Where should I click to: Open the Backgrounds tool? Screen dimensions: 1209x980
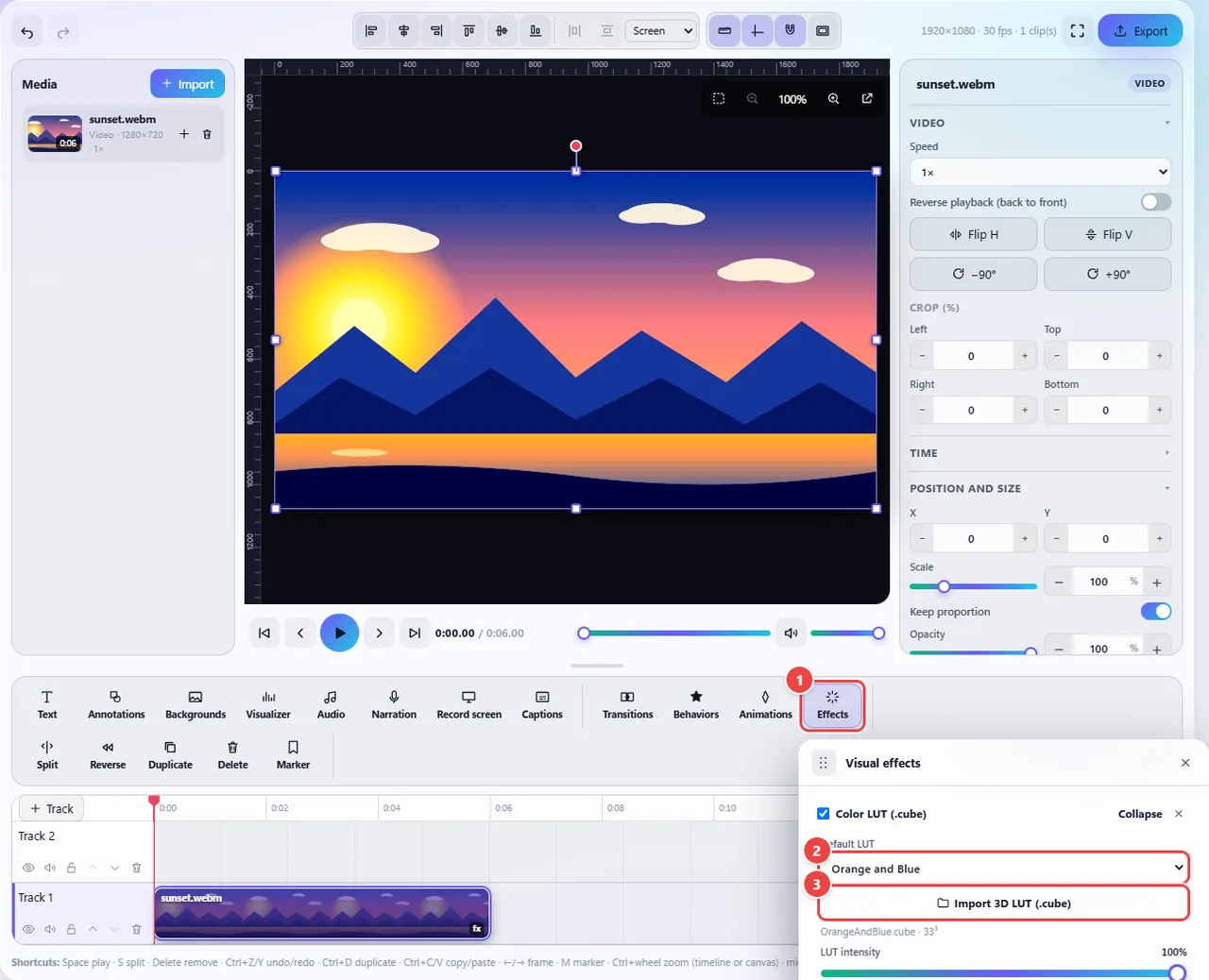[196, 705]
